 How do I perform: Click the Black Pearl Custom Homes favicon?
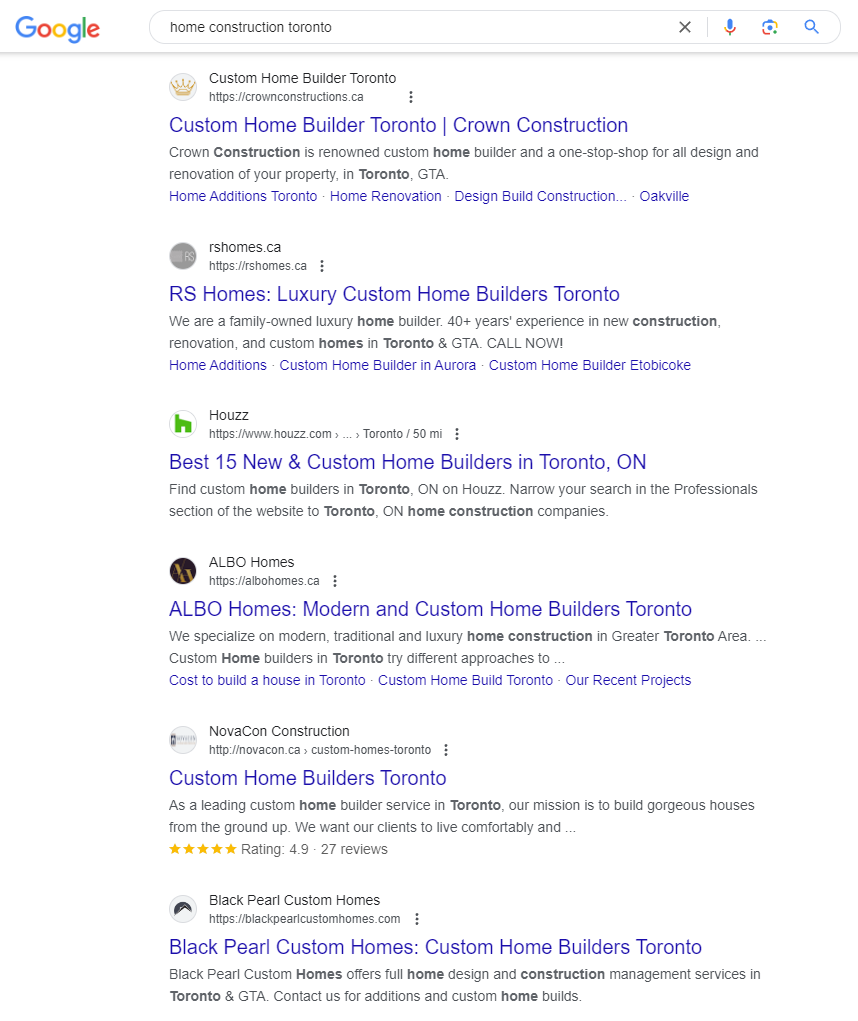(183, 908)
